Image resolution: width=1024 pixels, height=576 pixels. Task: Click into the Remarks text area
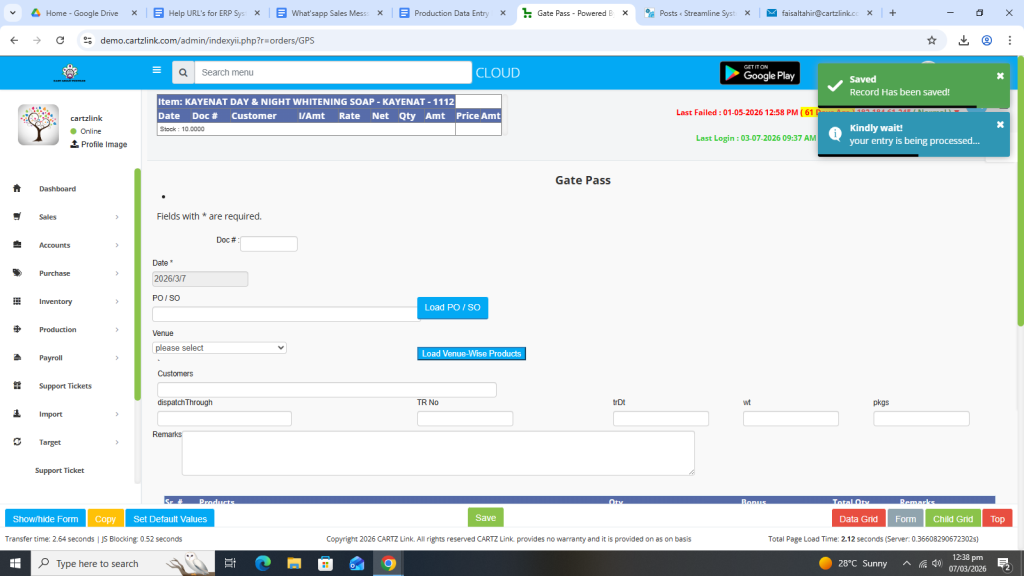[438, 453]
